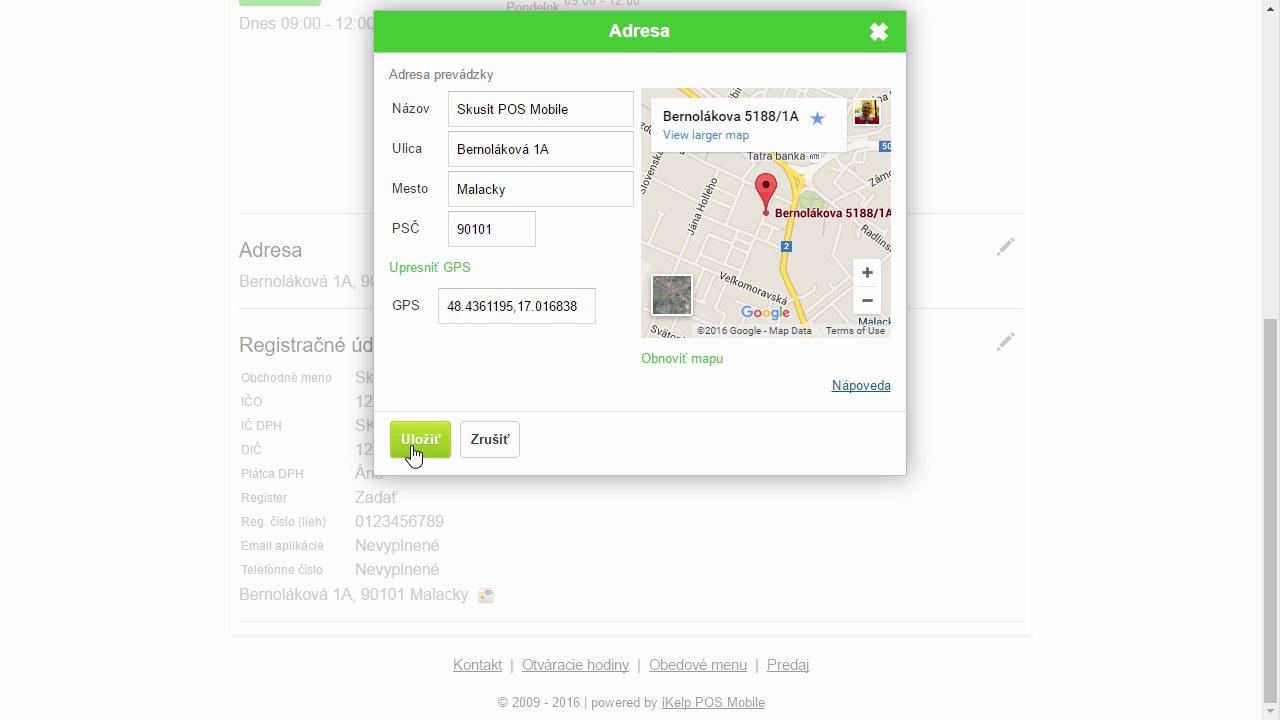Refresh the map via Obnoviť mapu
Viewport: 1280px width, 720px height.
[x=682, y=358]
